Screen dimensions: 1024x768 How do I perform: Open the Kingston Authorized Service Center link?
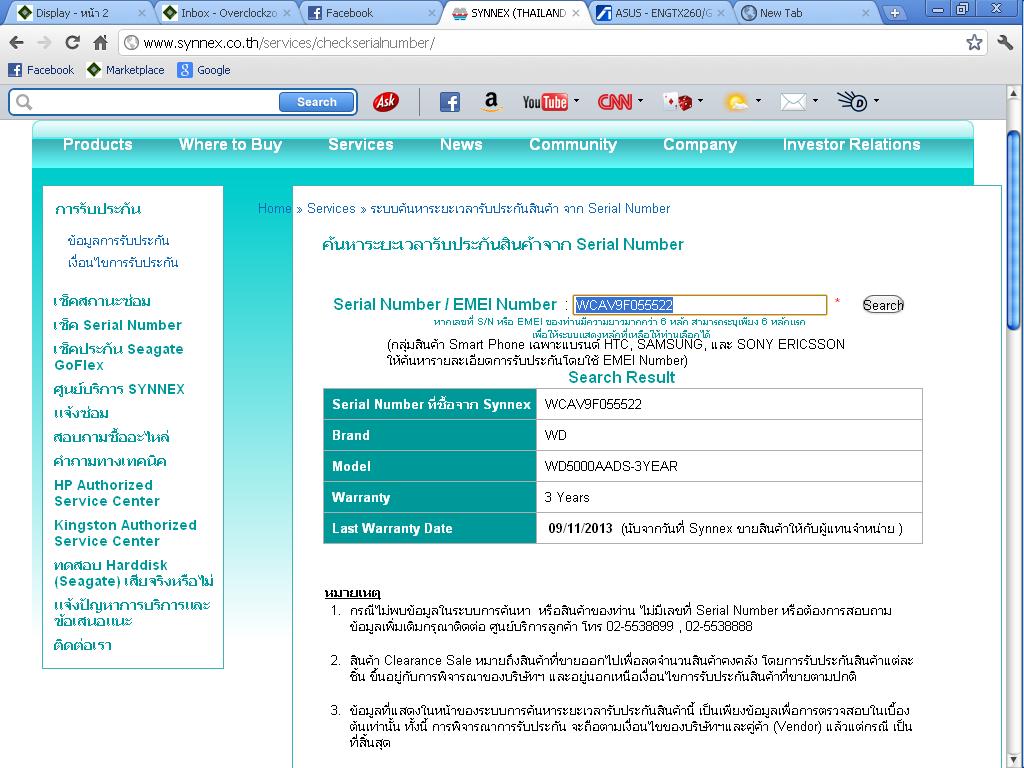(x=125, y=533)
